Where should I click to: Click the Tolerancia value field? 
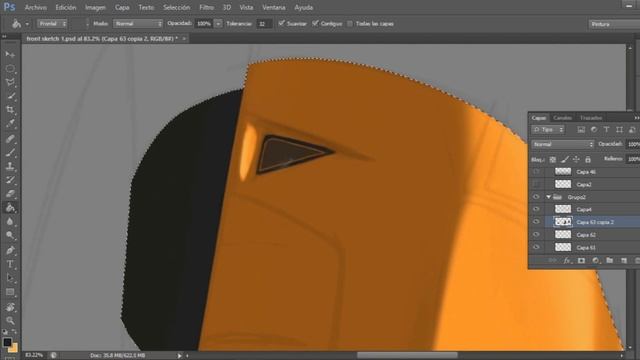pyautogui.click(x=264, y=24)
